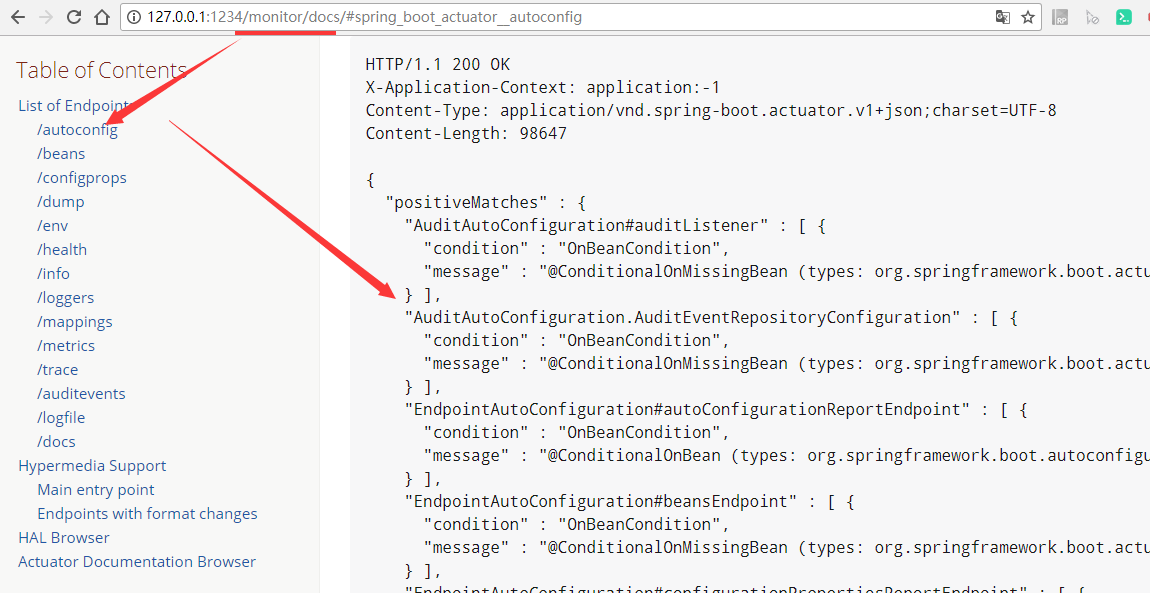
Task: Open Actuator Documentation Browser section
Action: click(137, 562)
